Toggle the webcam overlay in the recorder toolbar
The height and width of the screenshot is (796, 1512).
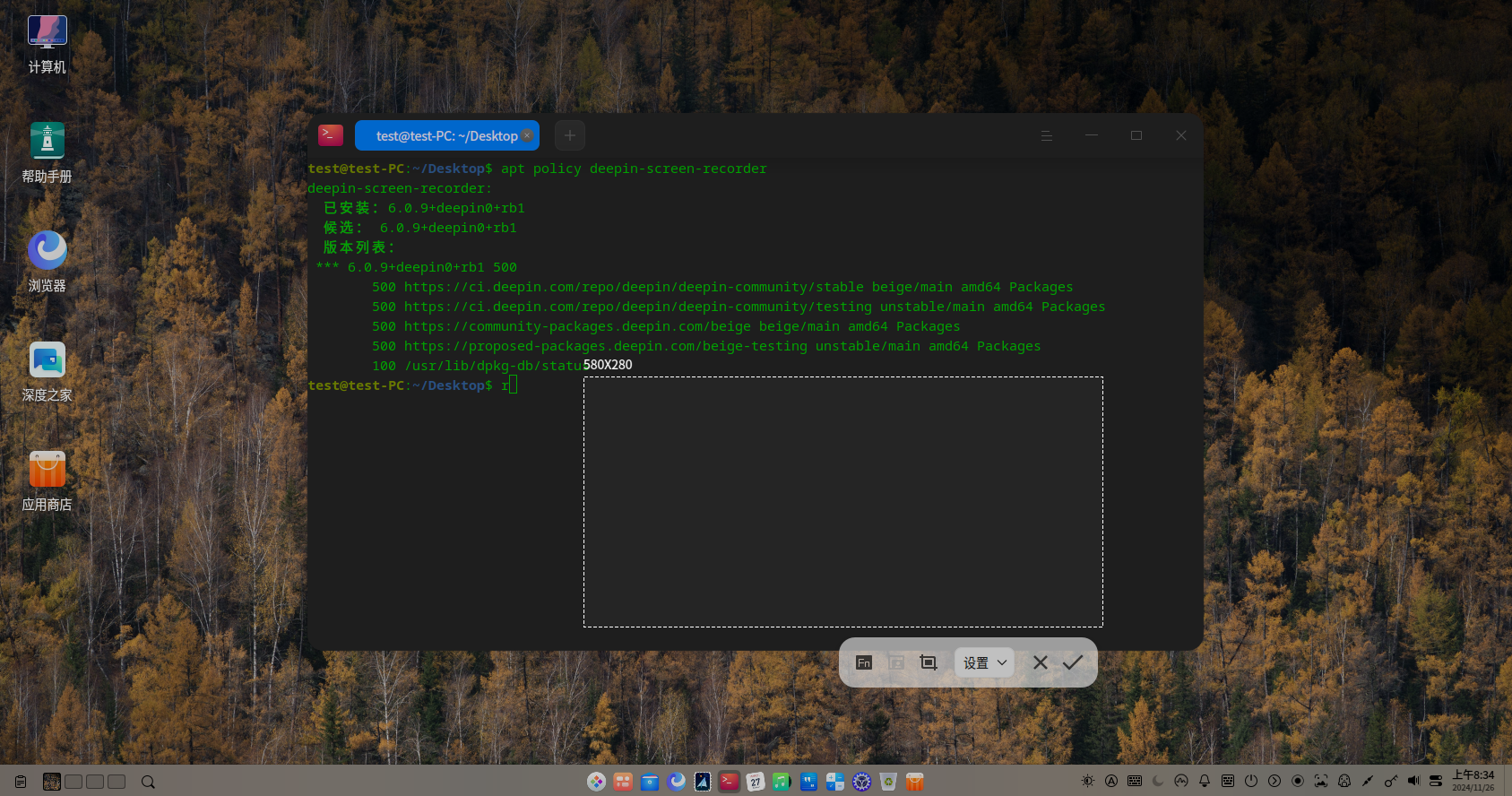896,662
